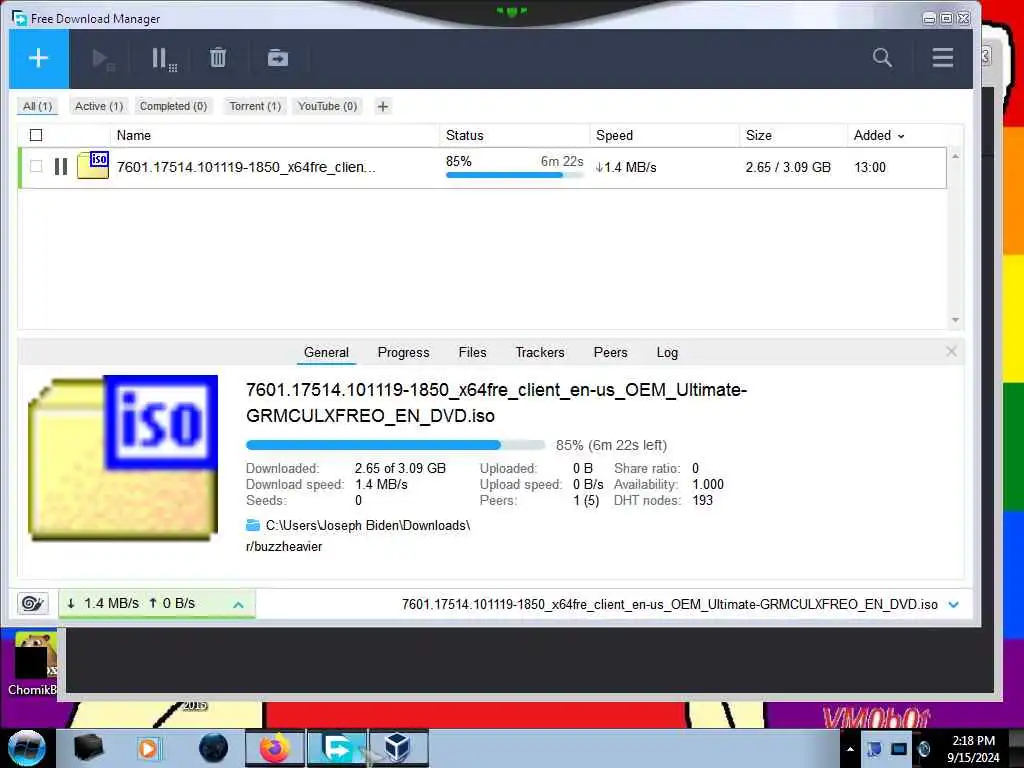Start selected downloads with the play icon
Image resolution: width=1024 pixels, height=768 pixels.
(102, 59)
